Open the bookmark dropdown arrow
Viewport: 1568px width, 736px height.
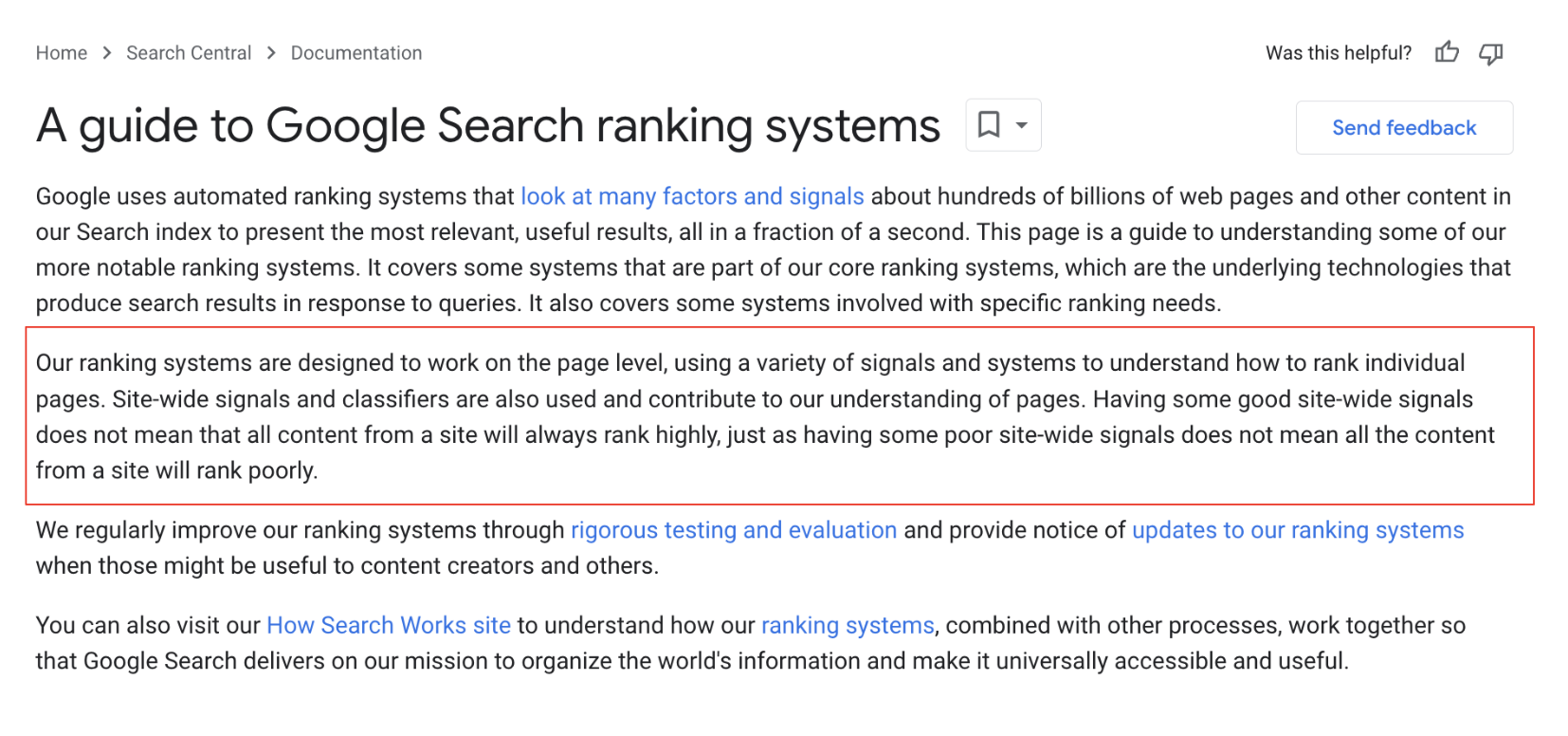(x=1020, y=124)
